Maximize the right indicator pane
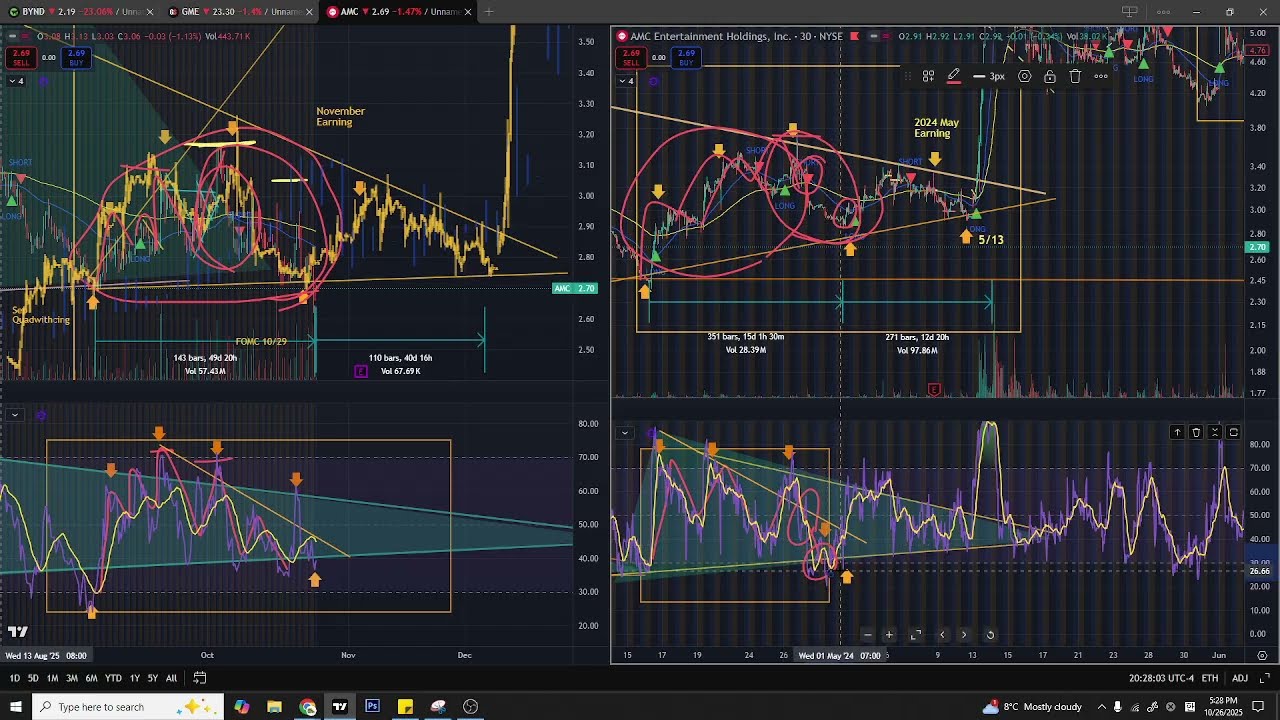This screenshot has height=720, width=1280. (x=1233, y=433)
